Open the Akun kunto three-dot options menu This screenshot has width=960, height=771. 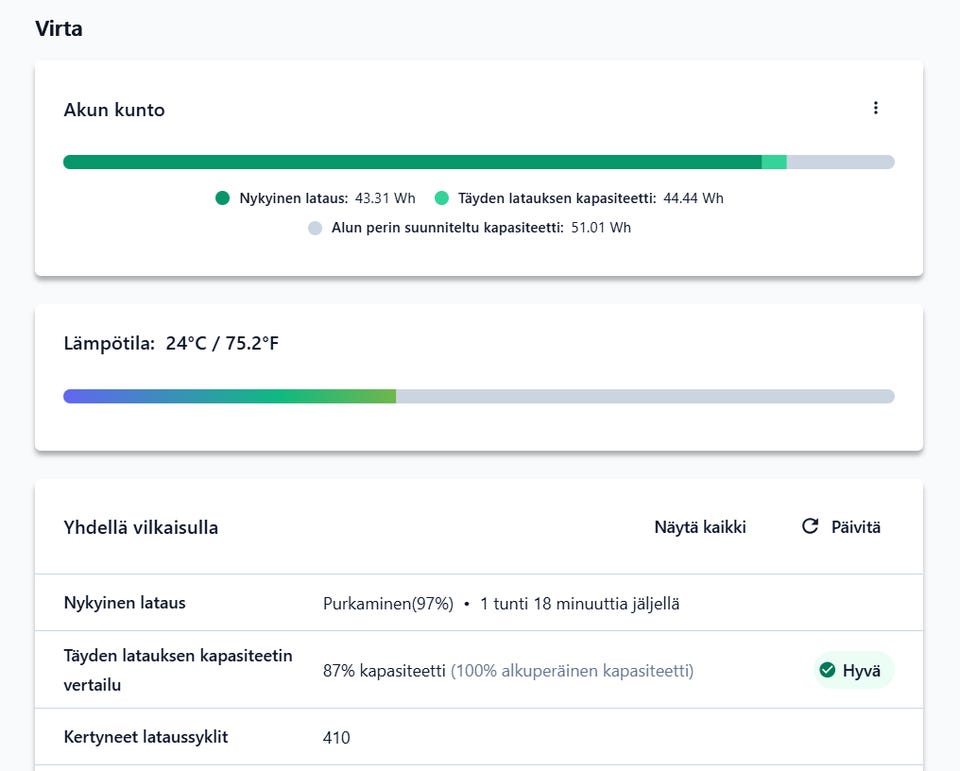click(x=876, y=108)
